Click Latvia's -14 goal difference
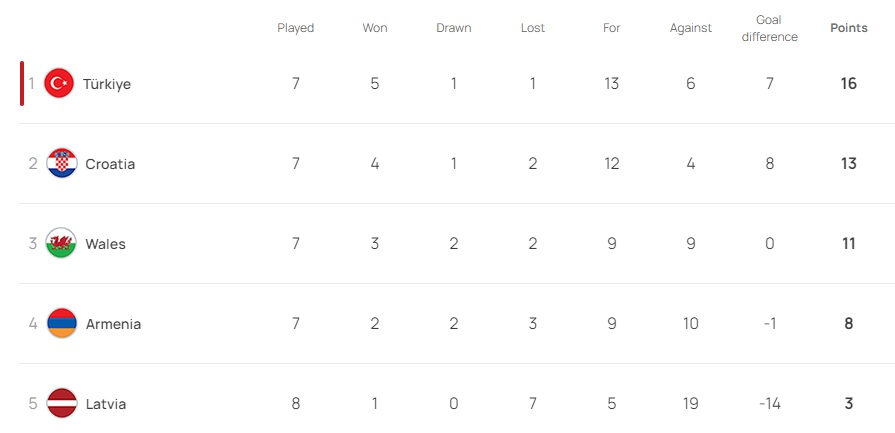The image size is (895, 433). click(x=769, y=404)
